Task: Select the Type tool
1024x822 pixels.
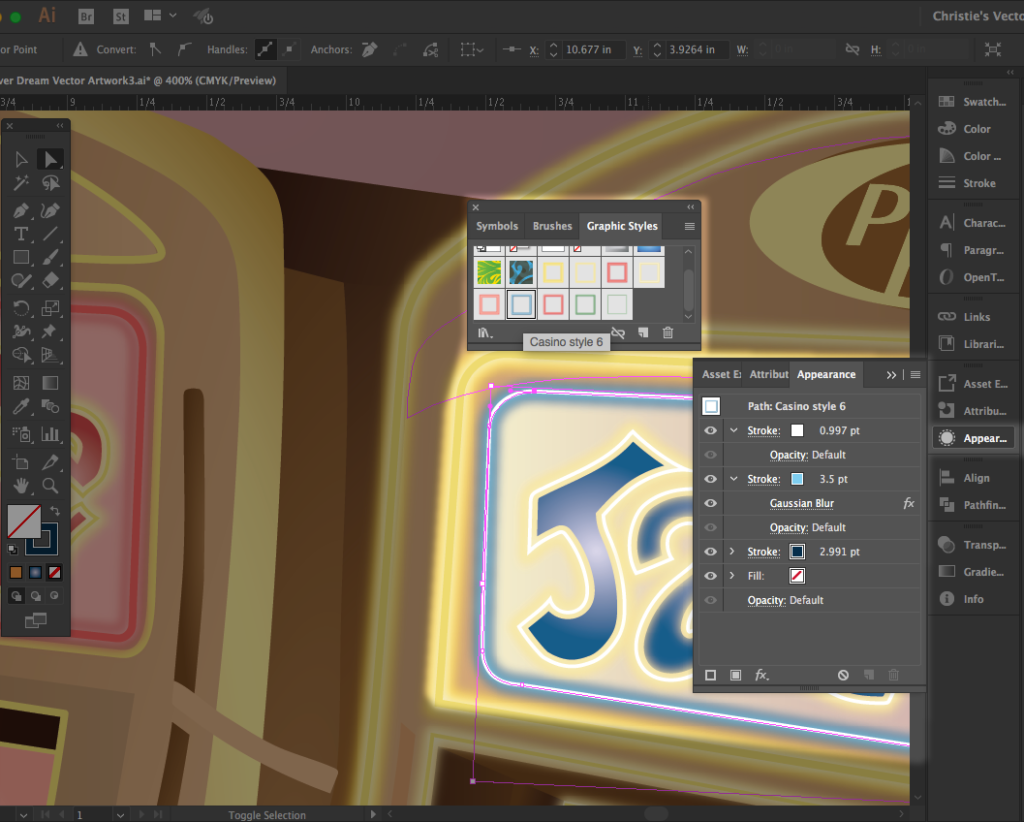Action: pyautogui.click(x=21, y=234)
